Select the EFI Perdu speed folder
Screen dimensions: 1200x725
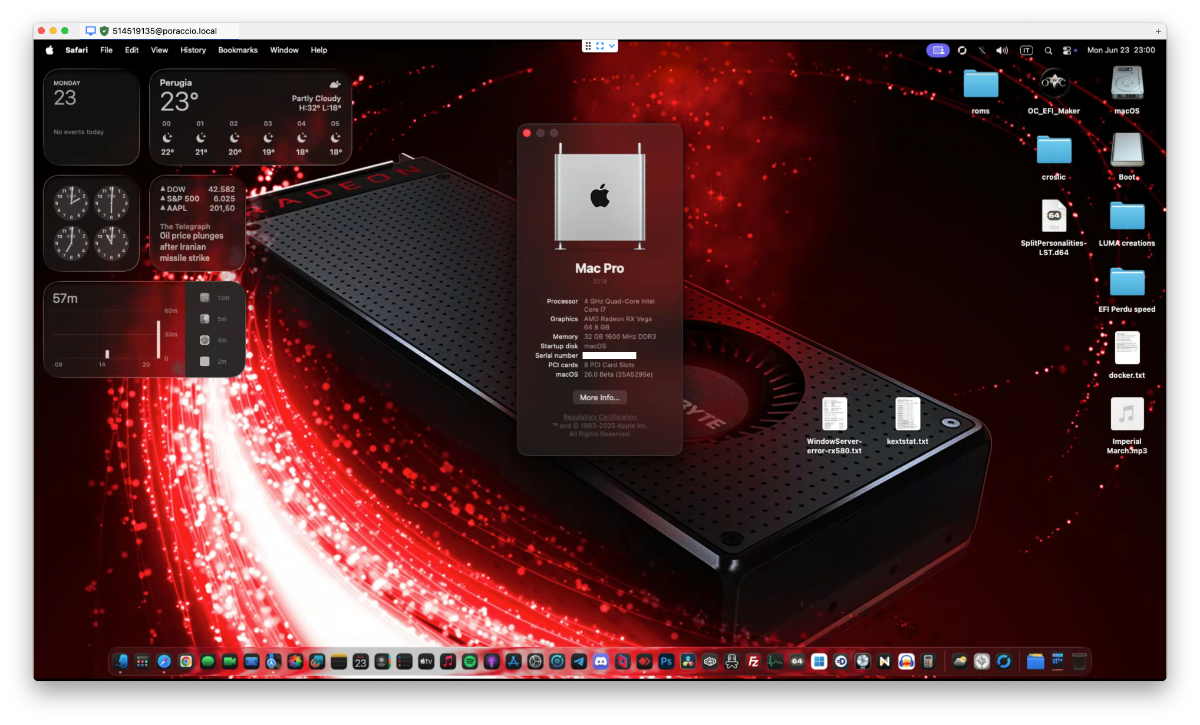coord(1127,289)
